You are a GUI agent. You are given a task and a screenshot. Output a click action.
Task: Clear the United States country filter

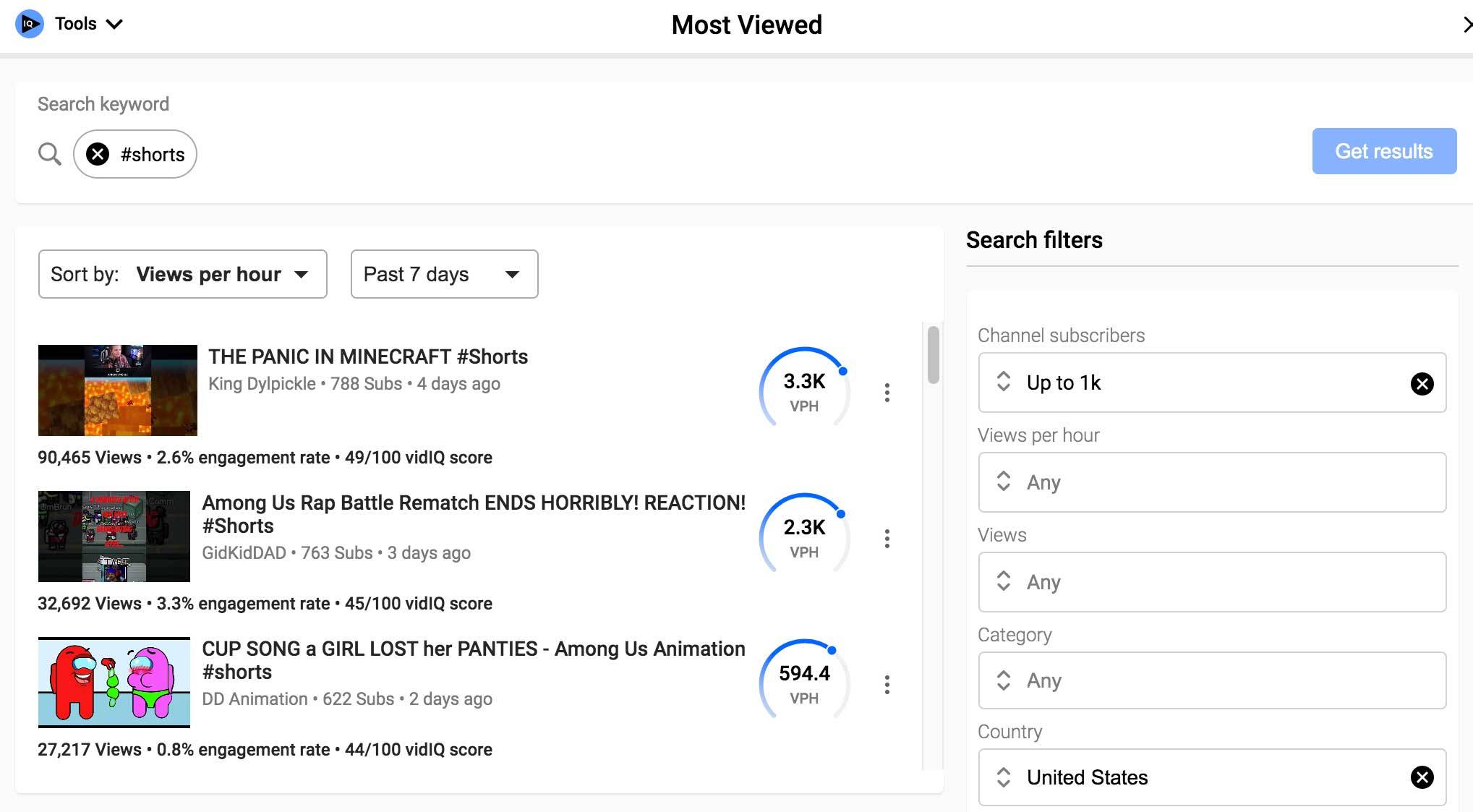point(1422,777)
